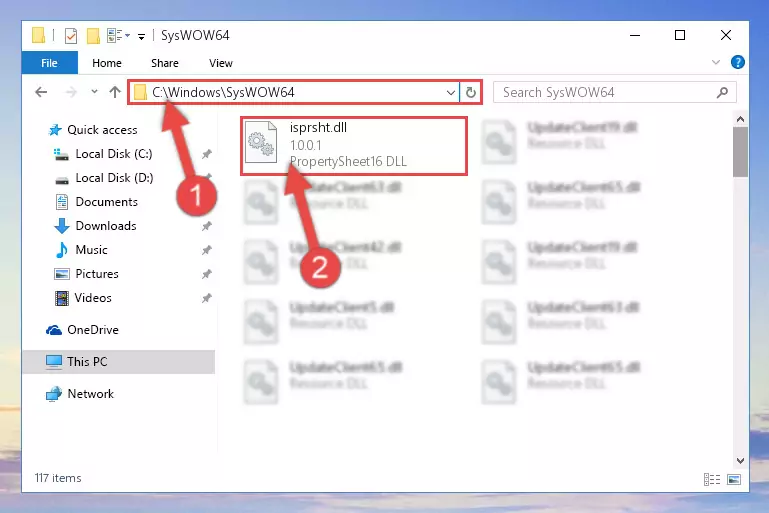Close the SysWOW64 window
Image resolution: width=769 pixels, height=513 pixels.
click(726, 35)
